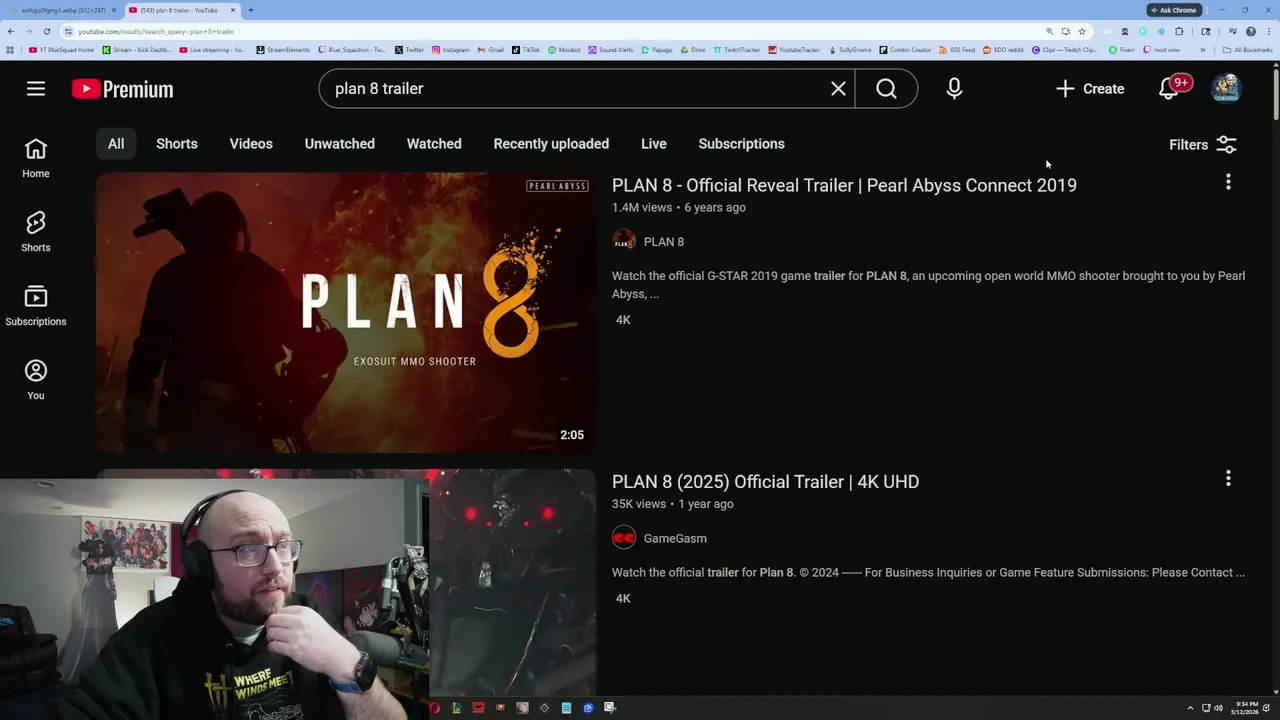The image size is (1280, 720).
Task: Open the YouTube hamburger guide menu
Action: tap(36, 89)
